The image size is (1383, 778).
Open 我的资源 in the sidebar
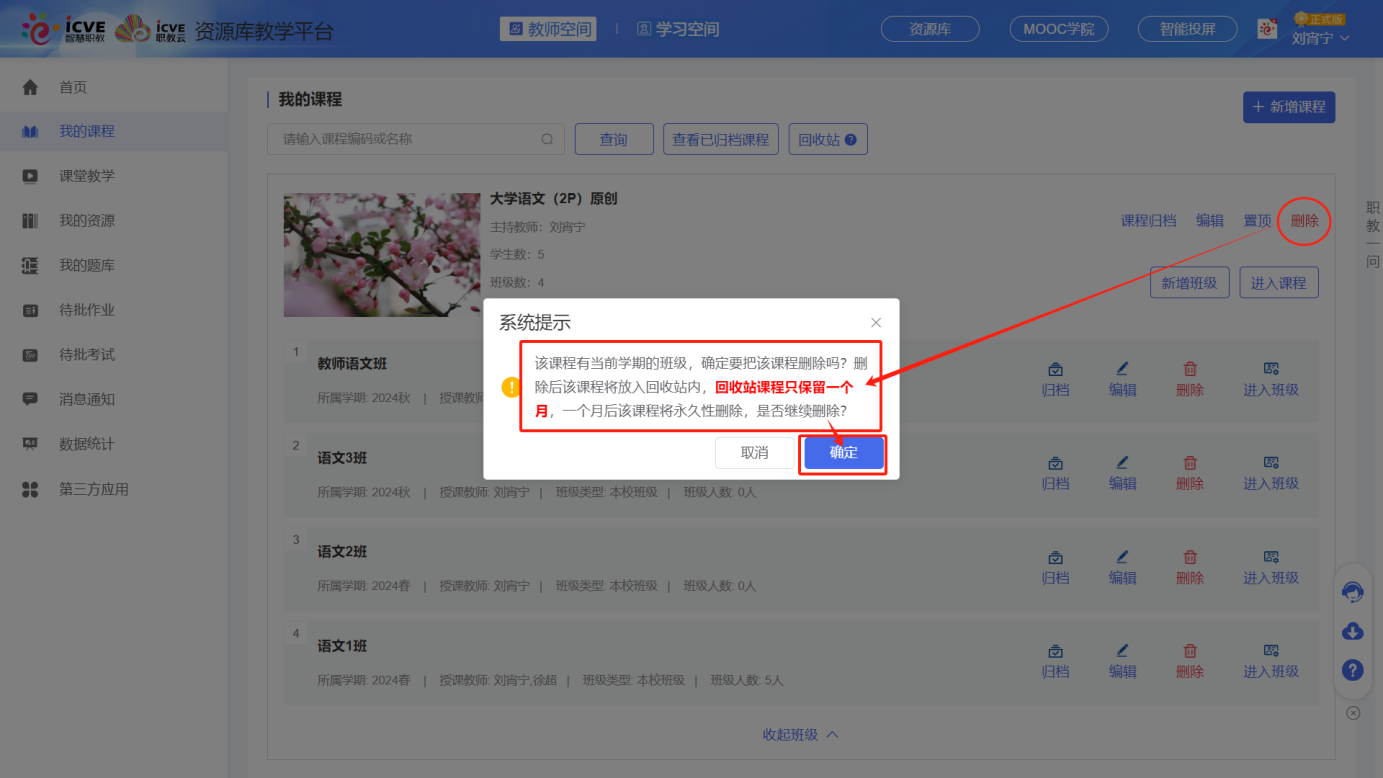tap(86, 221)
